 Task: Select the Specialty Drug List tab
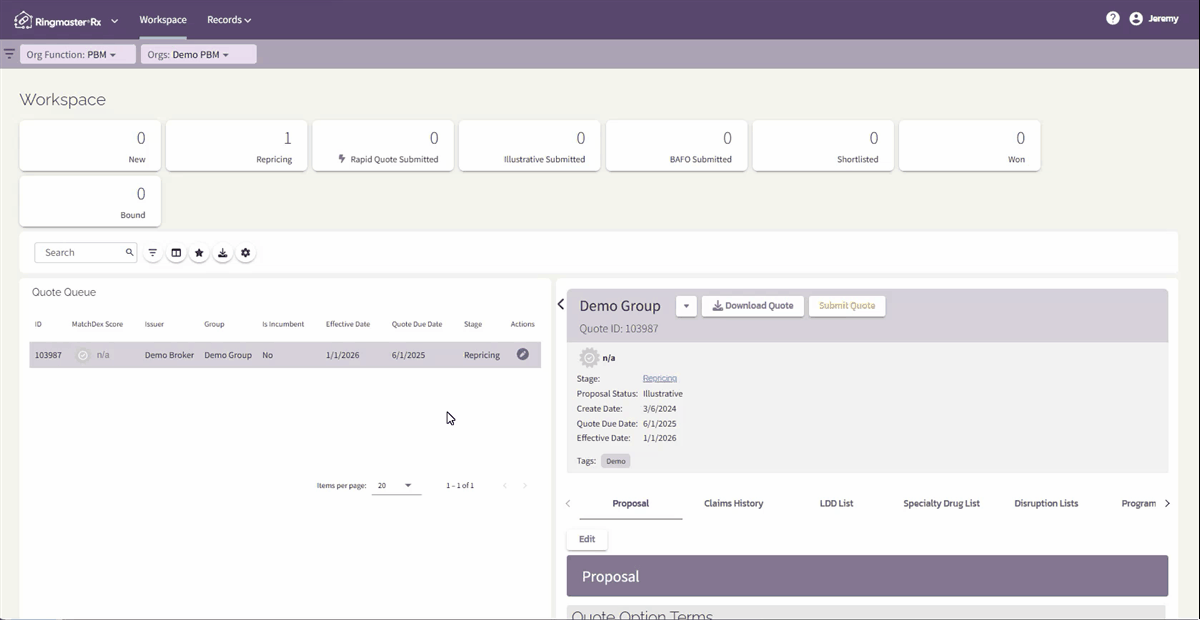[x=941, y=503]
